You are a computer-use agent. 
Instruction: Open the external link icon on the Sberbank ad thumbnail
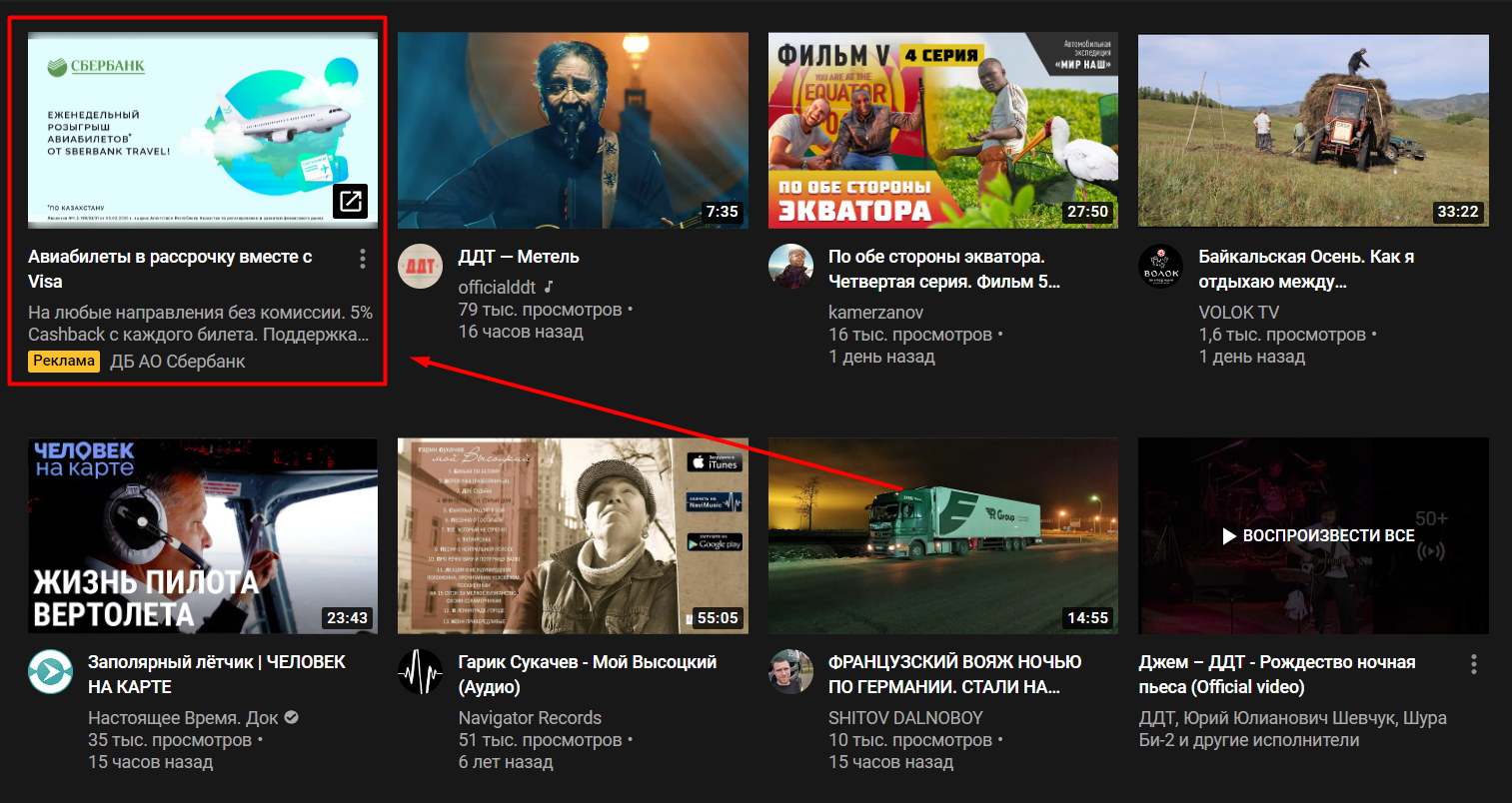pos(350,201)
